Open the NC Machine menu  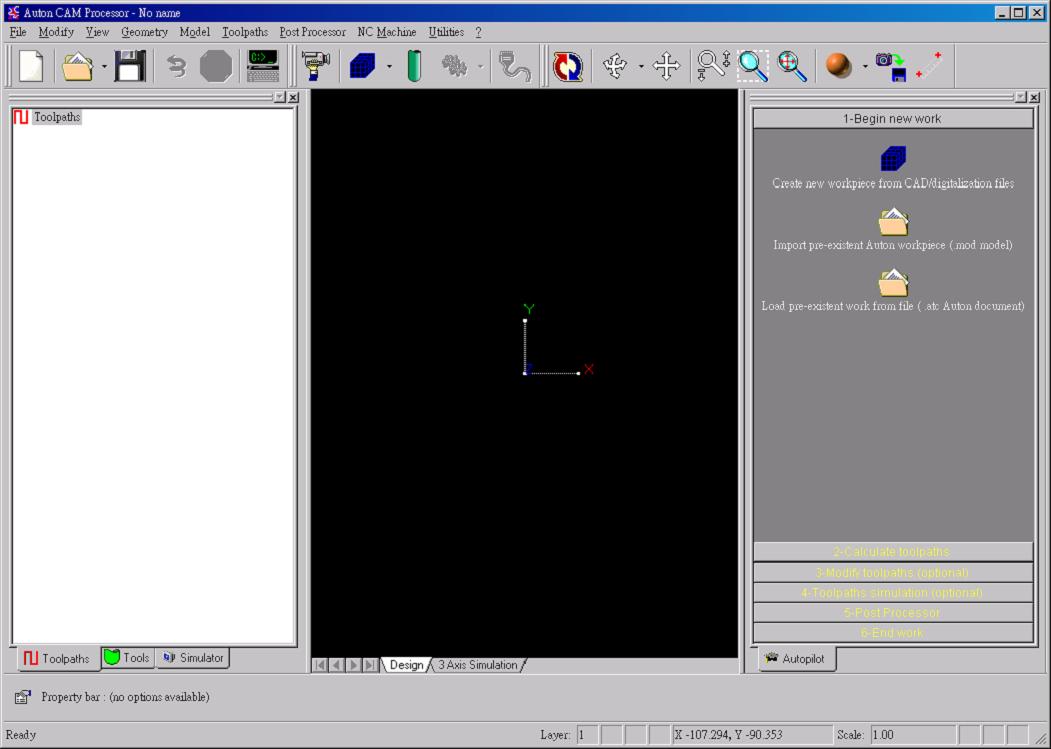click(387, 32)
